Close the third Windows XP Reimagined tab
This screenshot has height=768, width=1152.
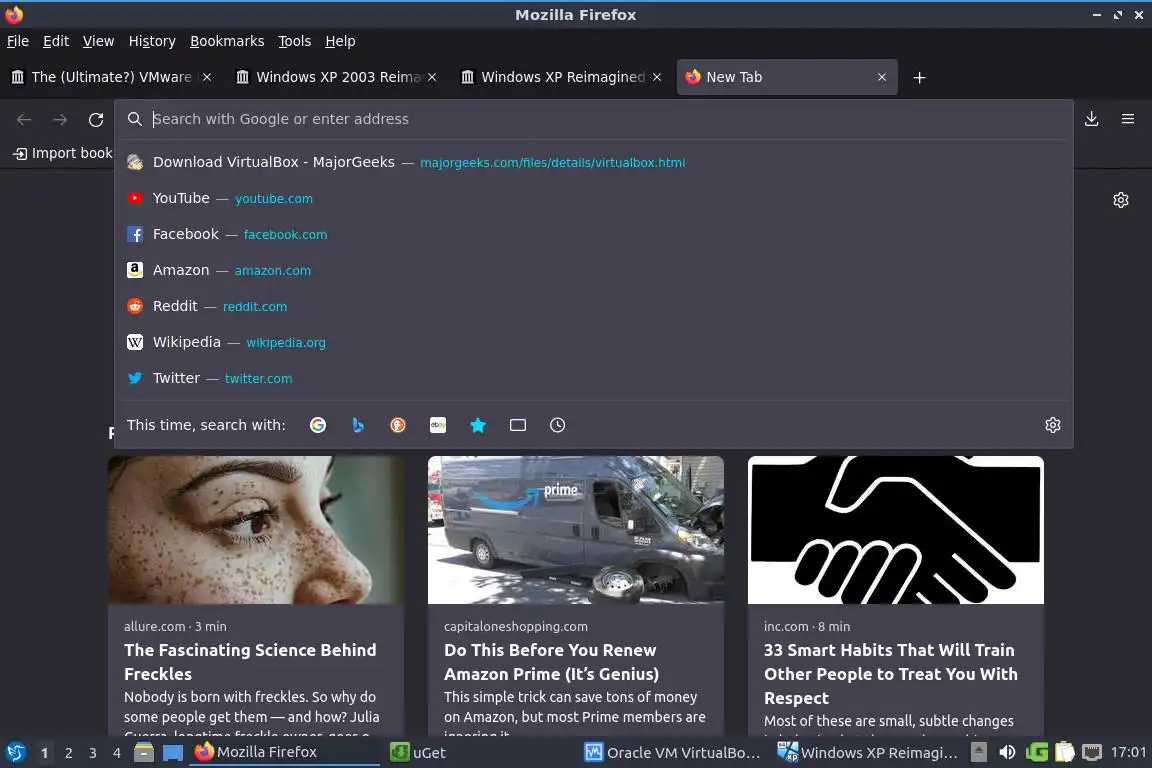point(657,77)
